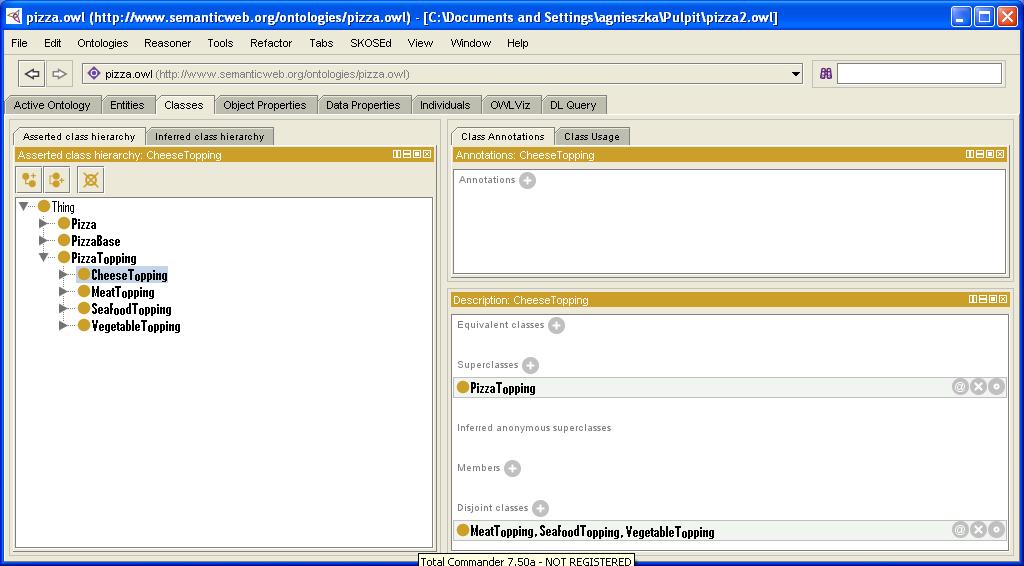Edit the disjoint classes row with the circle icon

[x=996, y=529]
